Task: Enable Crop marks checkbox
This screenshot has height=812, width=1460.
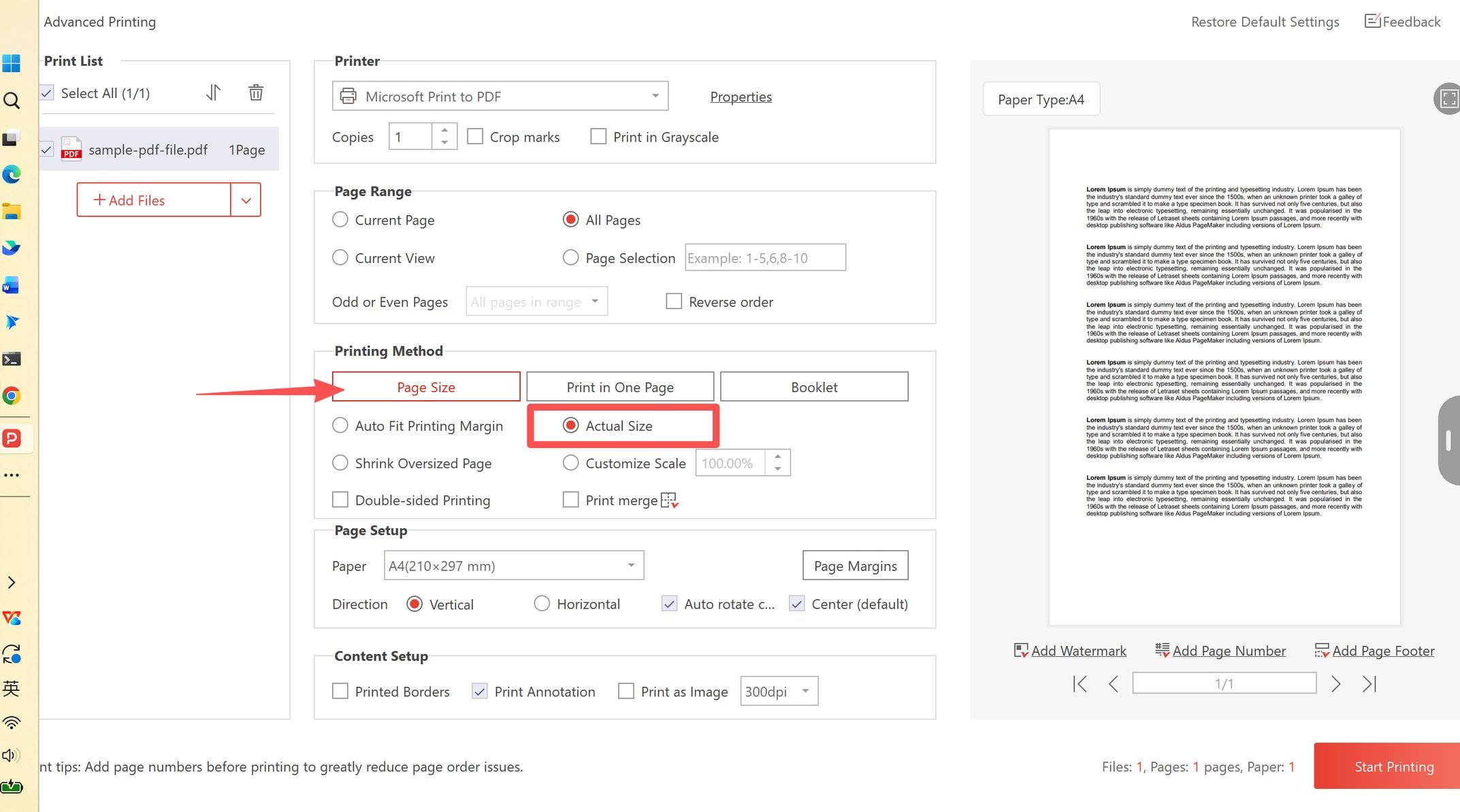Action: coord(475,137)
